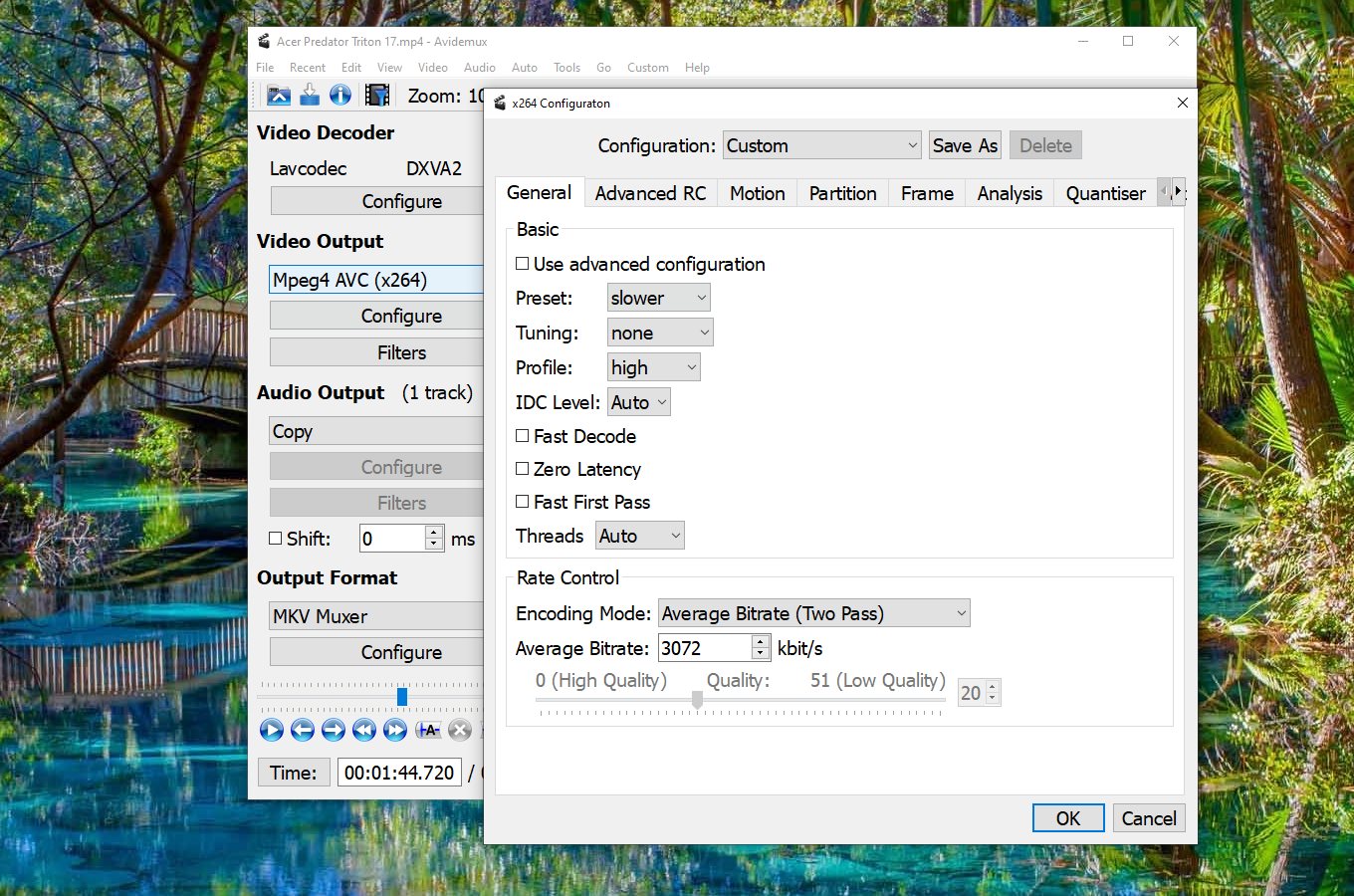Click the Save Video toolbar icon
This screenshot has height=896, width=1354.
pos(310,96)
